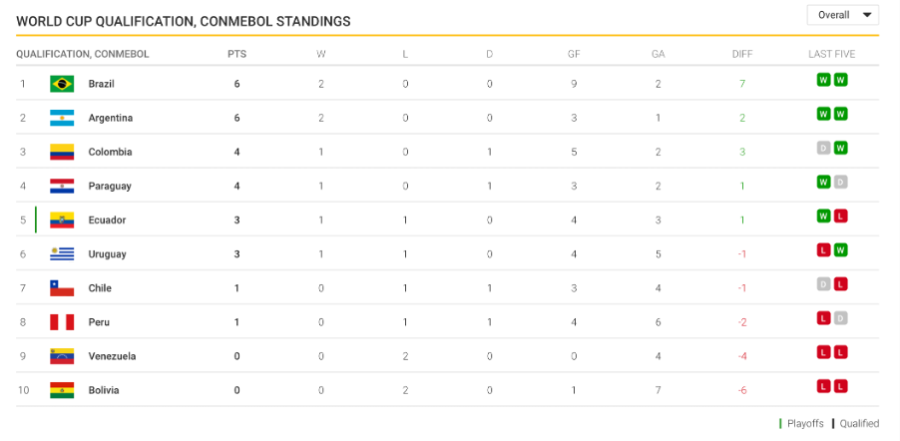Click Brazil's most recent win badge
The height and width of the screenshot is (441, 900).
(841, 80)
